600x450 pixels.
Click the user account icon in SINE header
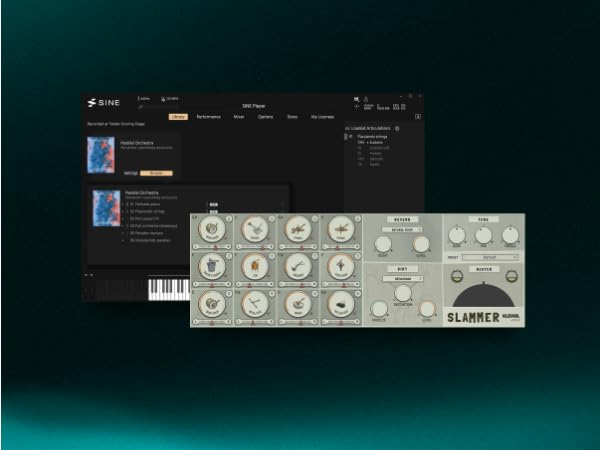point(365,99)
